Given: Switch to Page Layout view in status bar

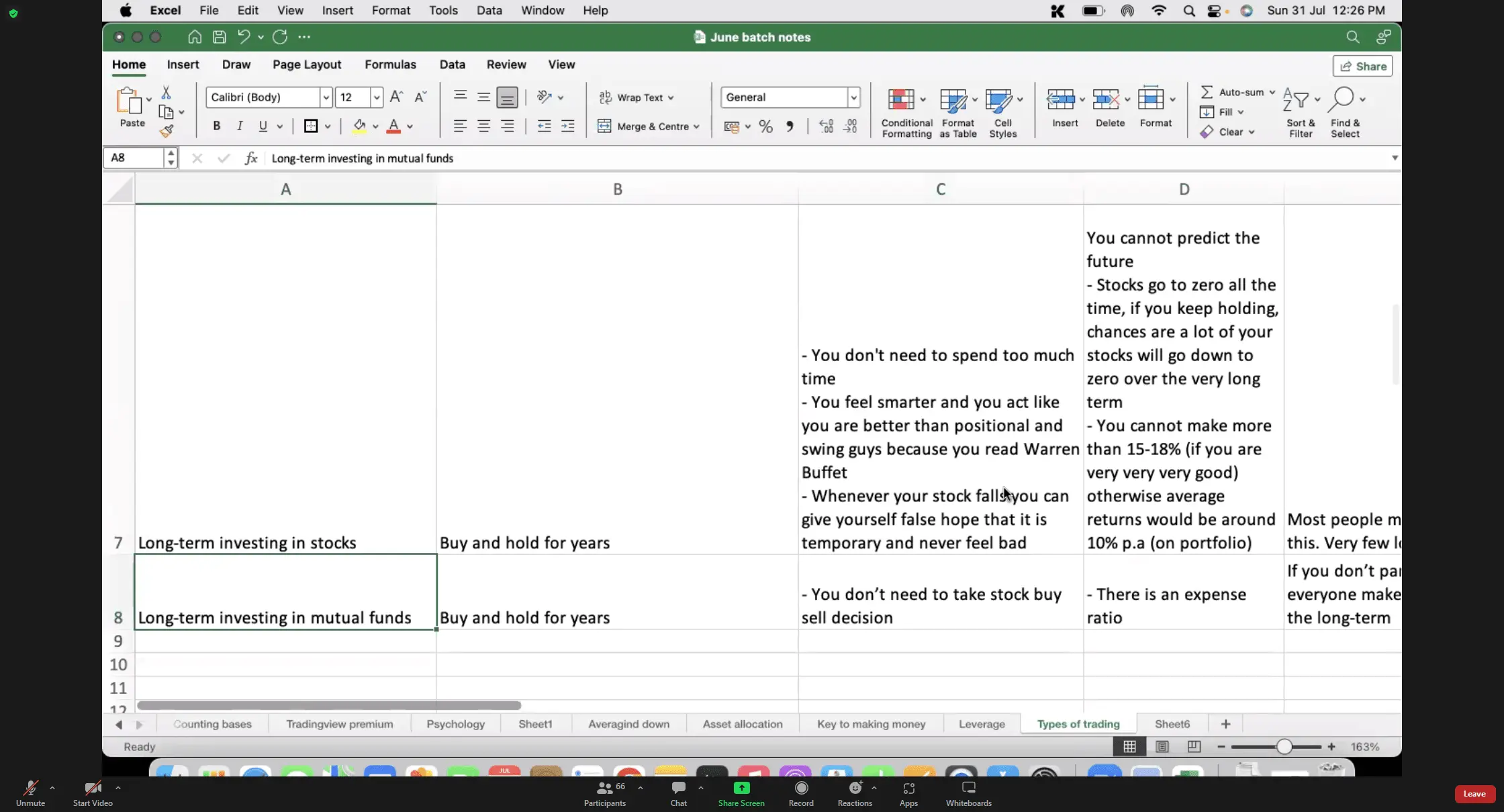Looking at the screenshot, I should tap(1162, 746).
